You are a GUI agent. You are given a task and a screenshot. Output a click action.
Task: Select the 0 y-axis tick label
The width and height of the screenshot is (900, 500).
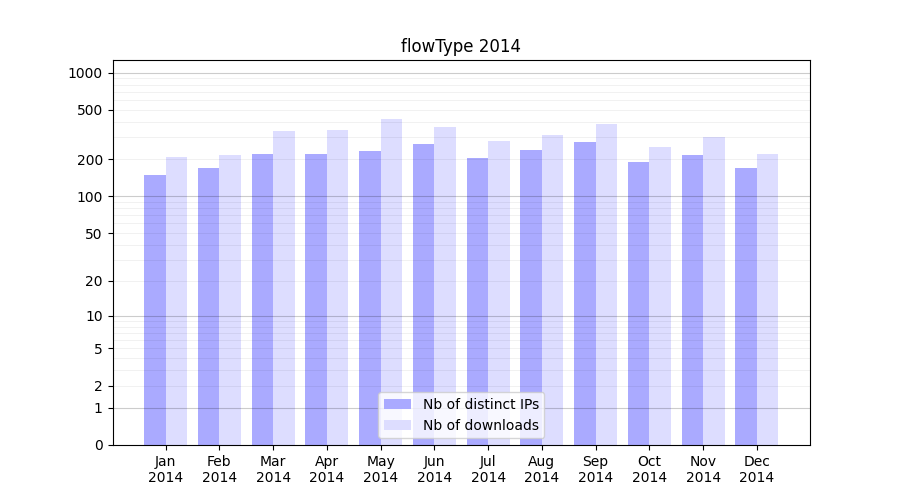coord(98,445)
